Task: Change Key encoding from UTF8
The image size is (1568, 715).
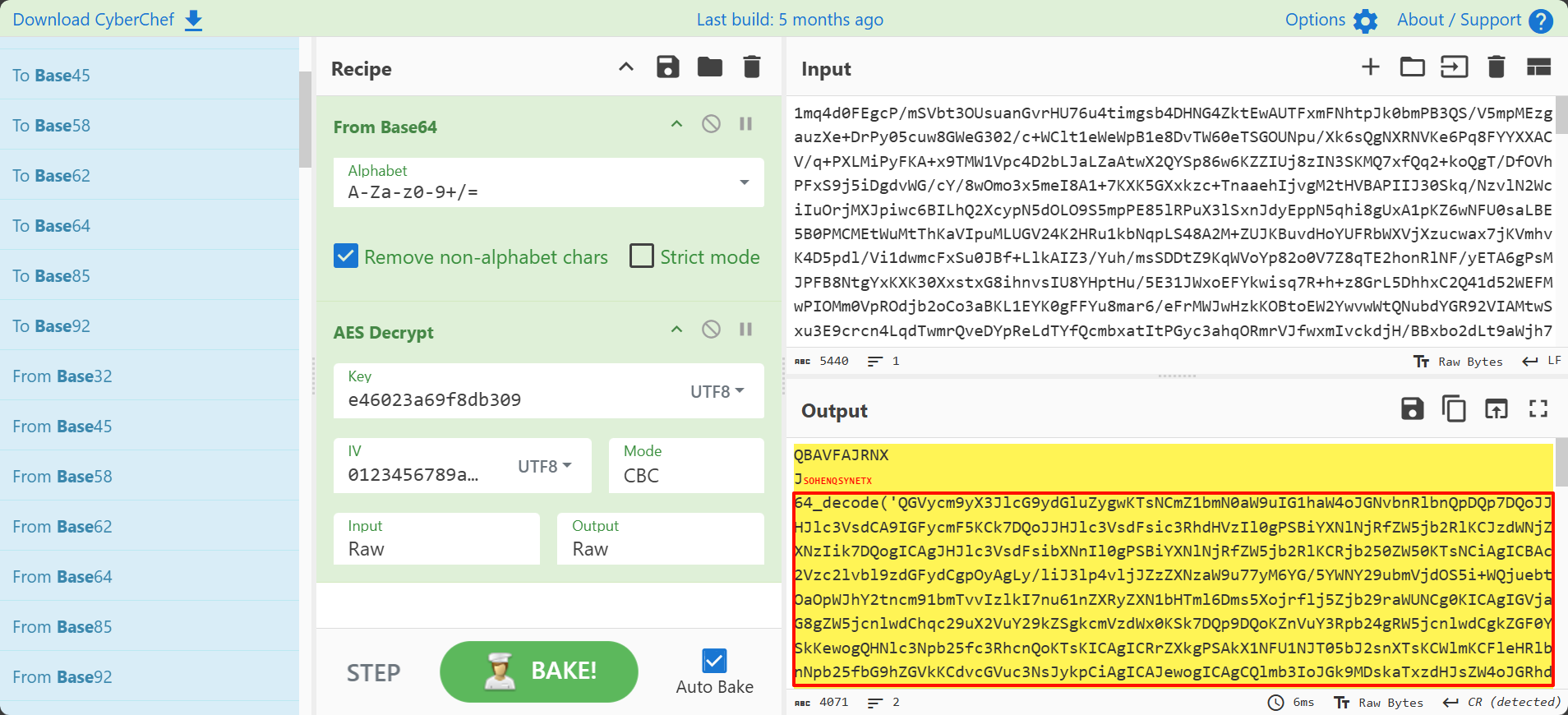Action: click(717, 392)
